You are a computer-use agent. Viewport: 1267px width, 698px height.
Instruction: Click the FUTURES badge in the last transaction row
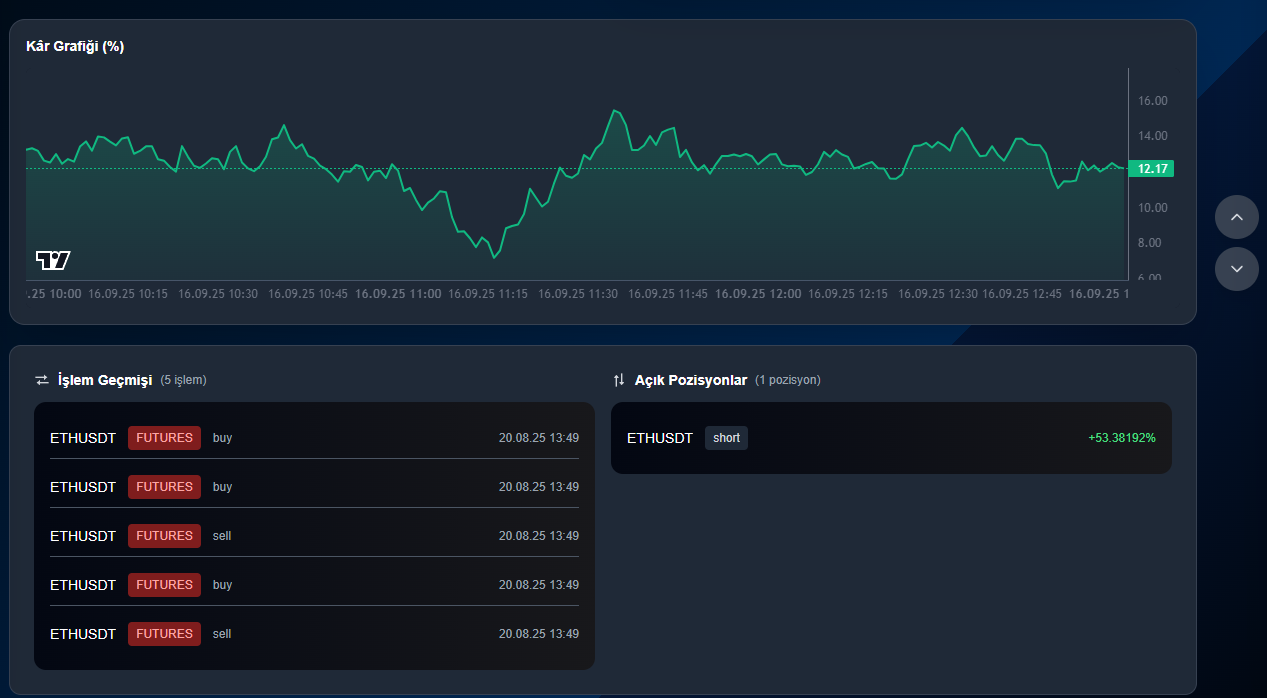(x=164, y=634)
